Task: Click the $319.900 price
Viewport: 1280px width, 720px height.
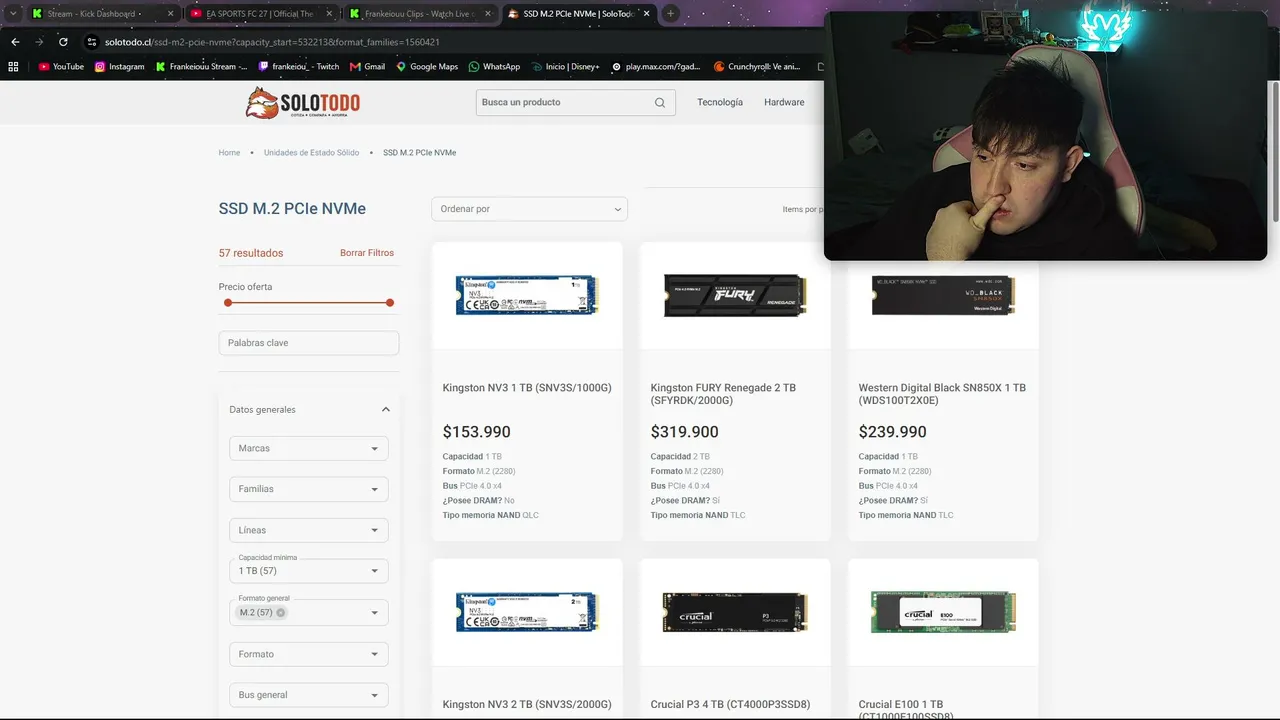Action: 685,432
